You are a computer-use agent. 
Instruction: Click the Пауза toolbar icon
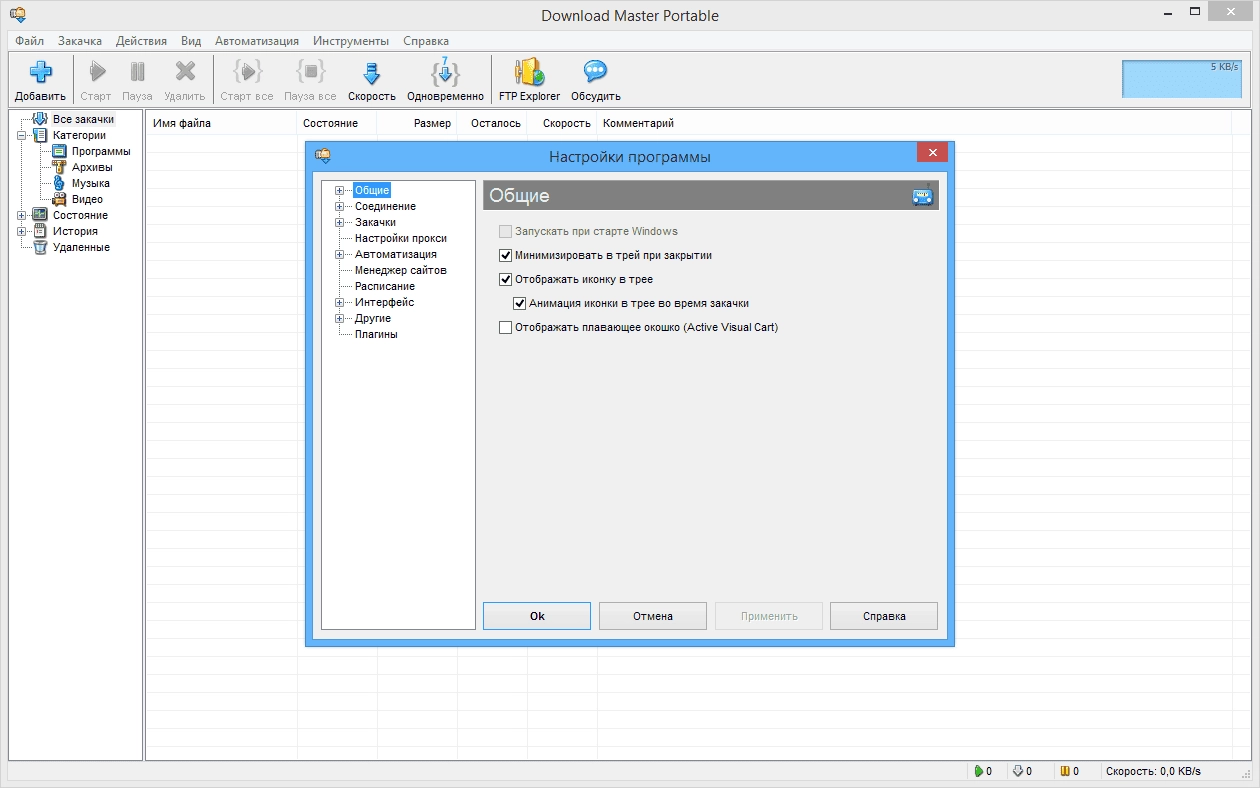(137, 72)
